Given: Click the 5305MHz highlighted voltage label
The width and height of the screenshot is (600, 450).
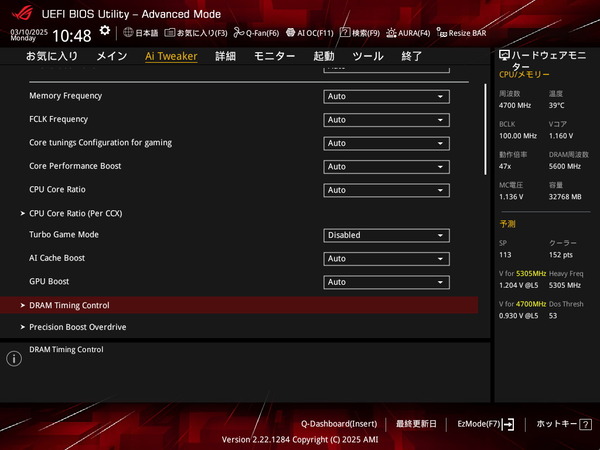Looking at the screenshot, I should pos(531,274).
